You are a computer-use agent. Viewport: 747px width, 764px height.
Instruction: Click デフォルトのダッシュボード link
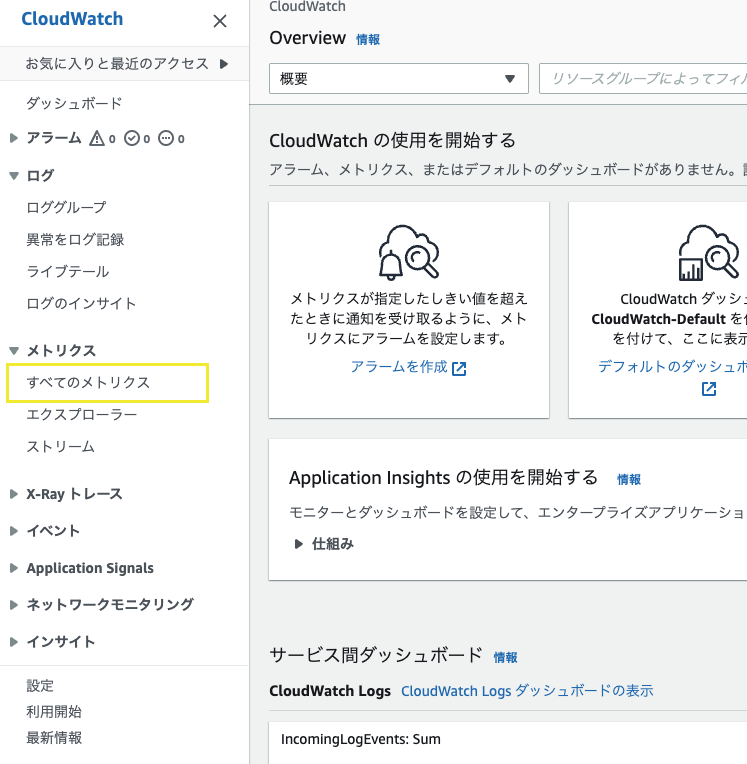[672, 366]
